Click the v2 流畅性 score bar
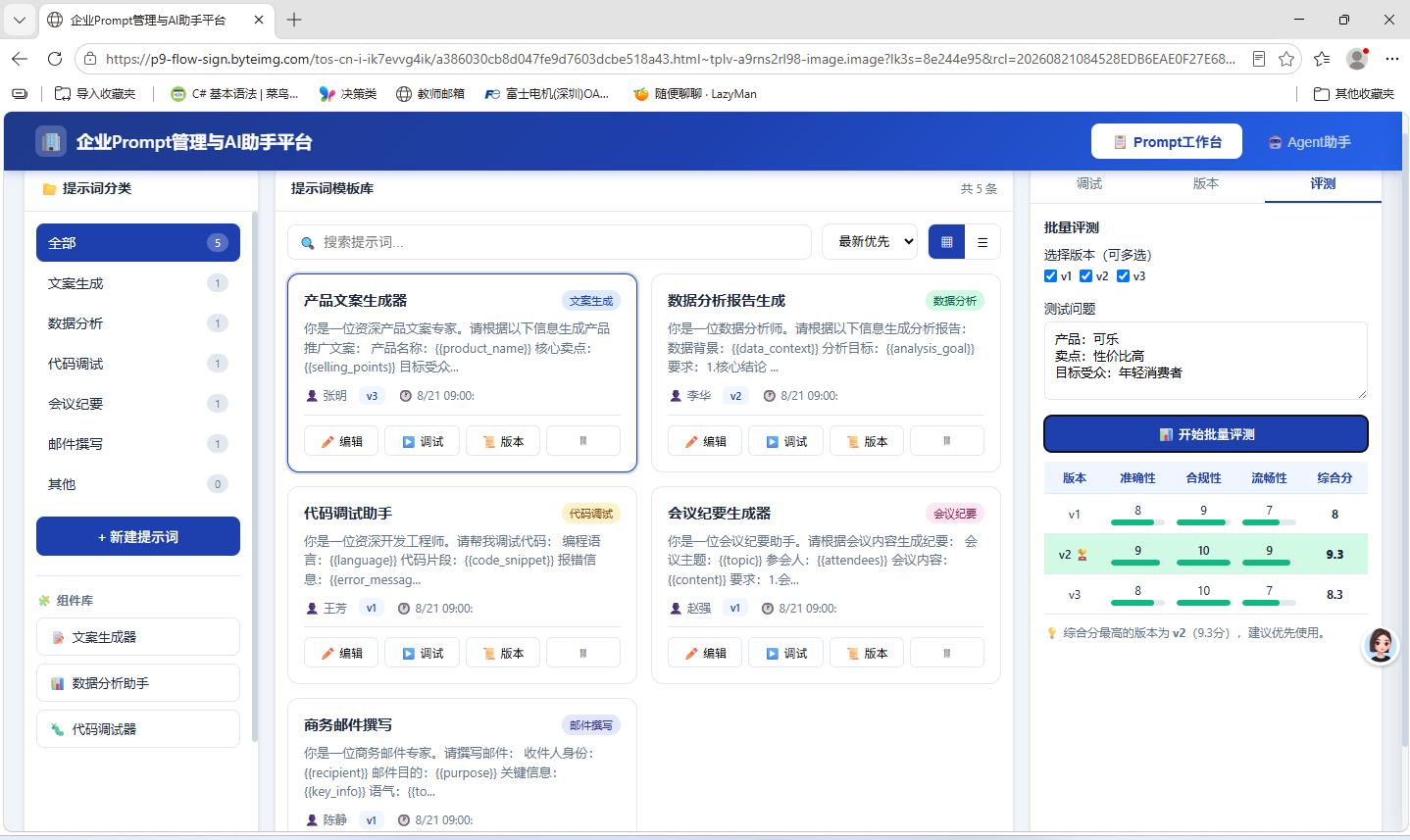 pos(1269,563)
